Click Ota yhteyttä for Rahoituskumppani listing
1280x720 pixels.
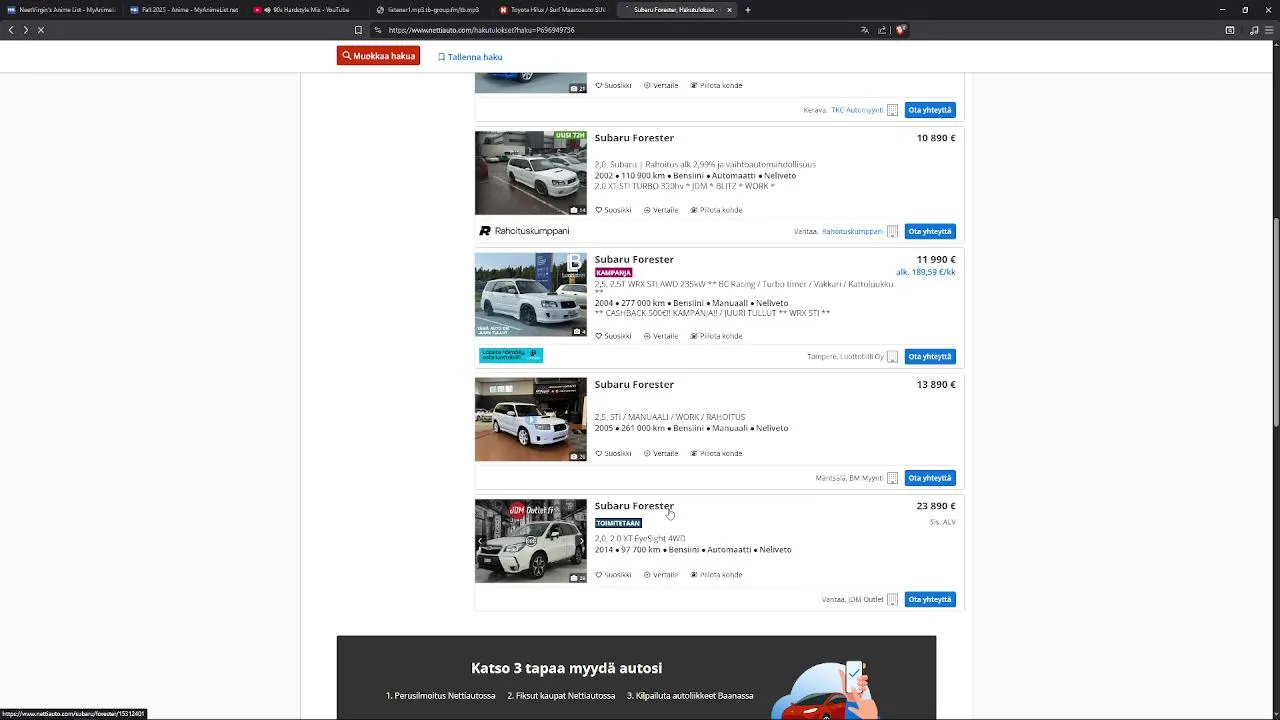pyautogui.click(x=930, y=231)
